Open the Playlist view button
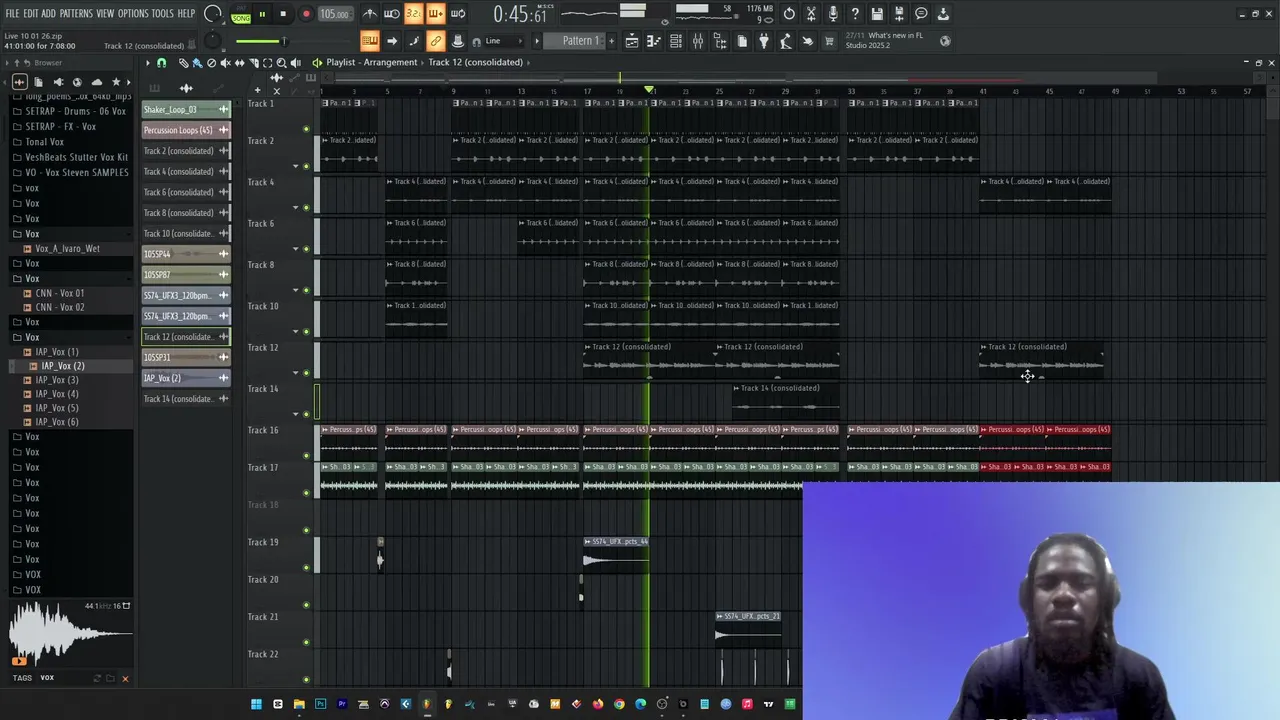Image resolution: width=1280 pixels, height=720 pixels. point(632,41)
